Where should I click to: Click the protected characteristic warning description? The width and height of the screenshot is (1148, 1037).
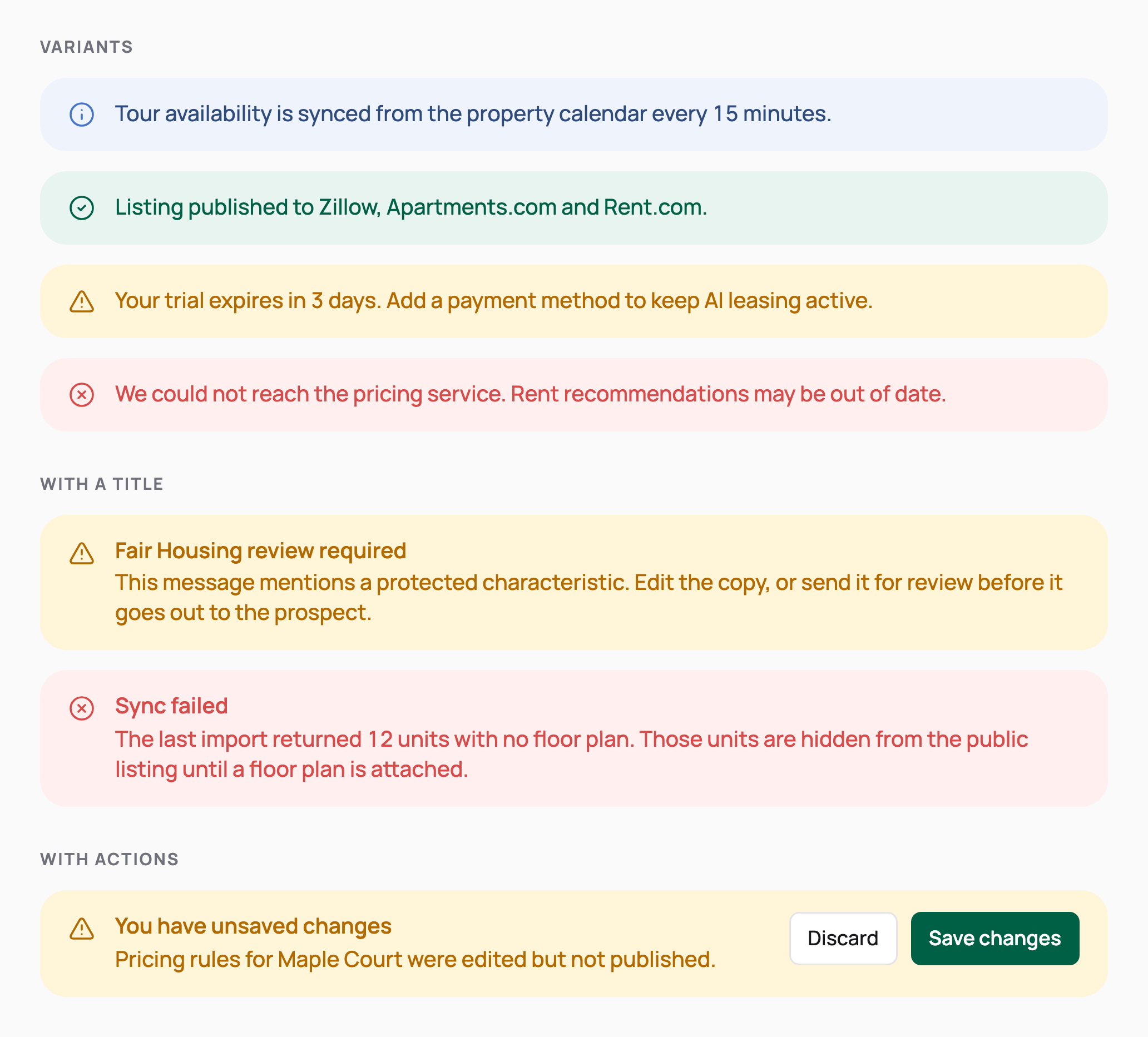point(589,598)
